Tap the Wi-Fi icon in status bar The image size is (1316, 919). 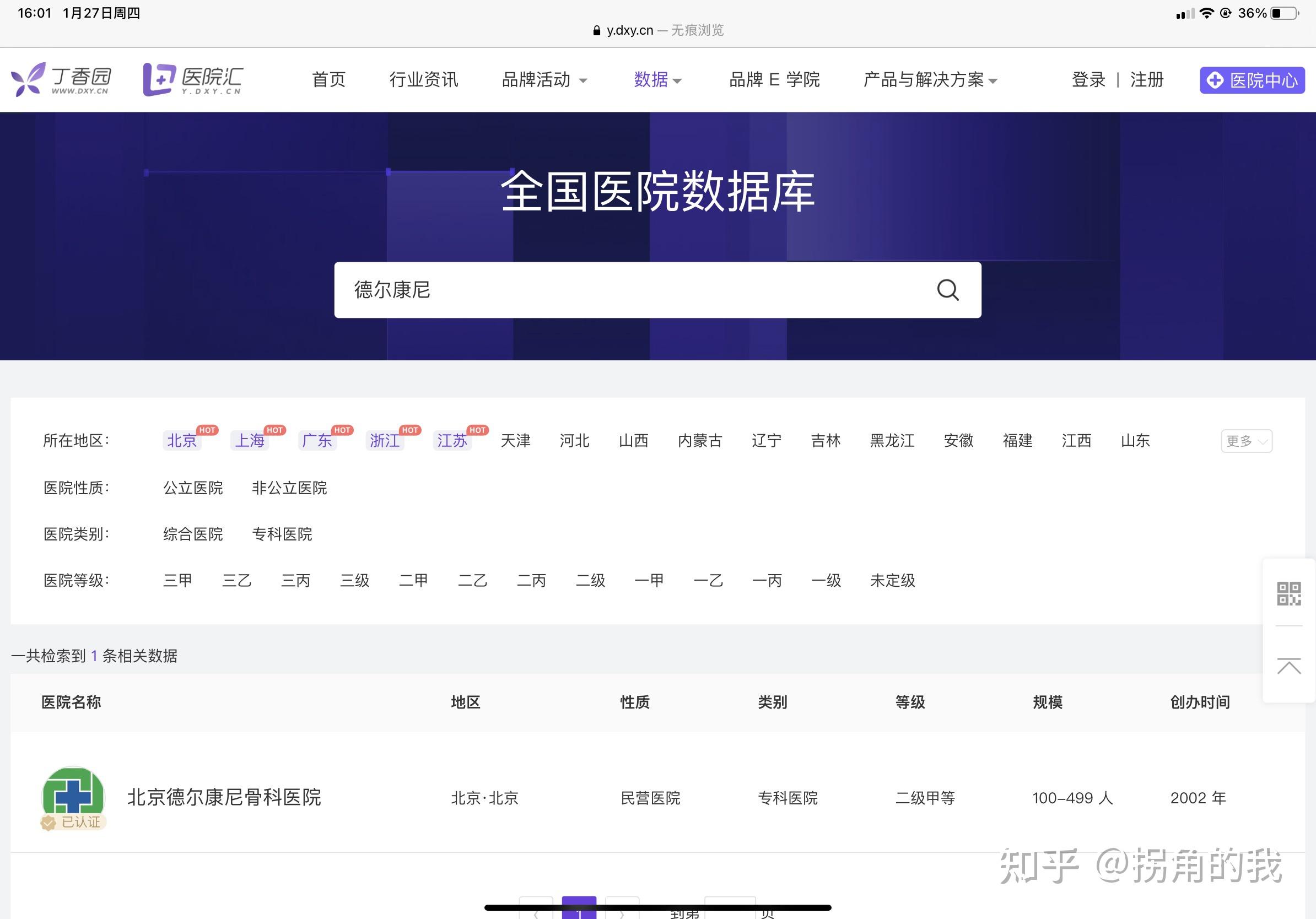[x=1207, y=13]
